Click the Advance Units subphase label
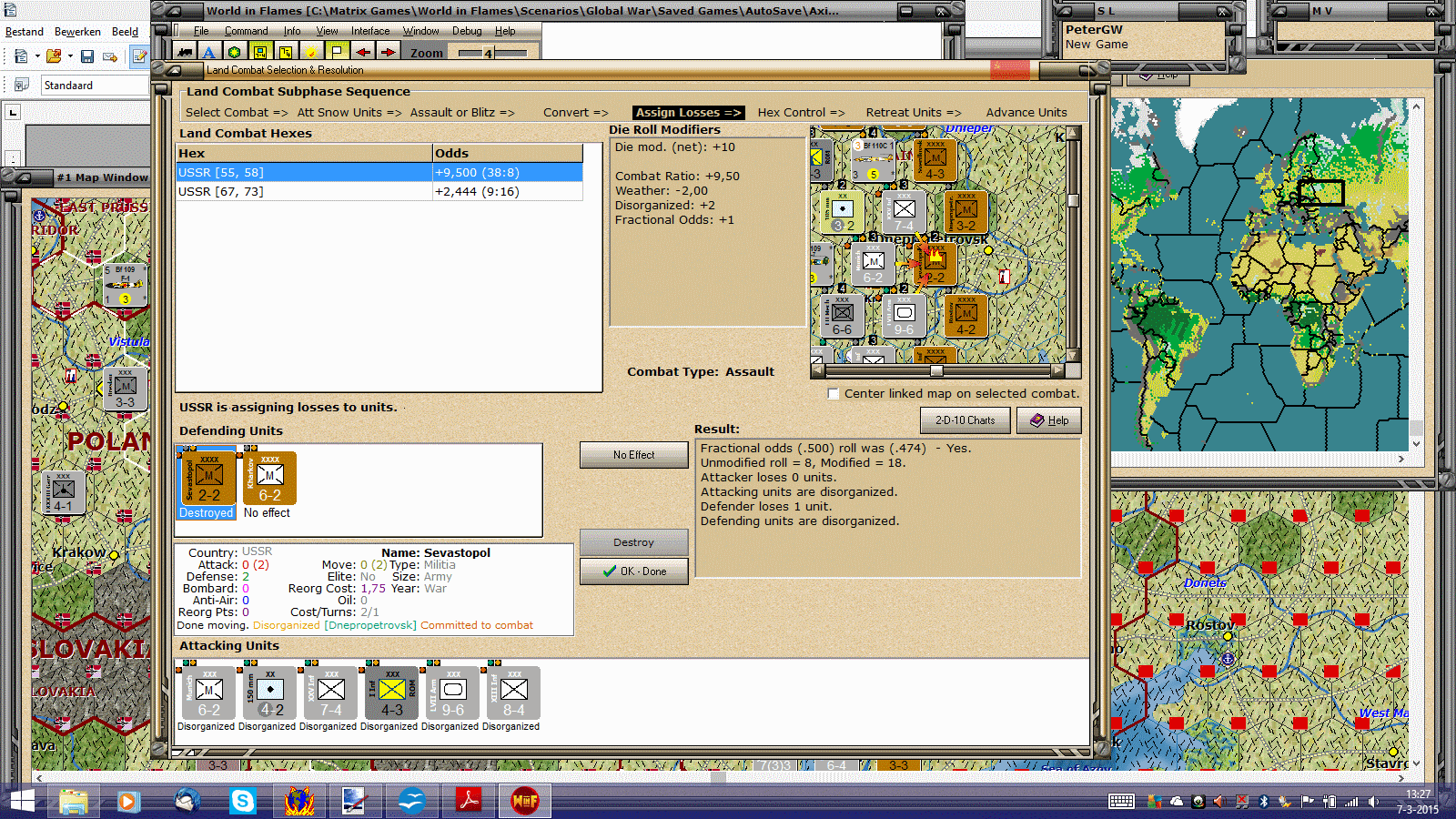The image size is (1456, 819). tap(1026, 113)
